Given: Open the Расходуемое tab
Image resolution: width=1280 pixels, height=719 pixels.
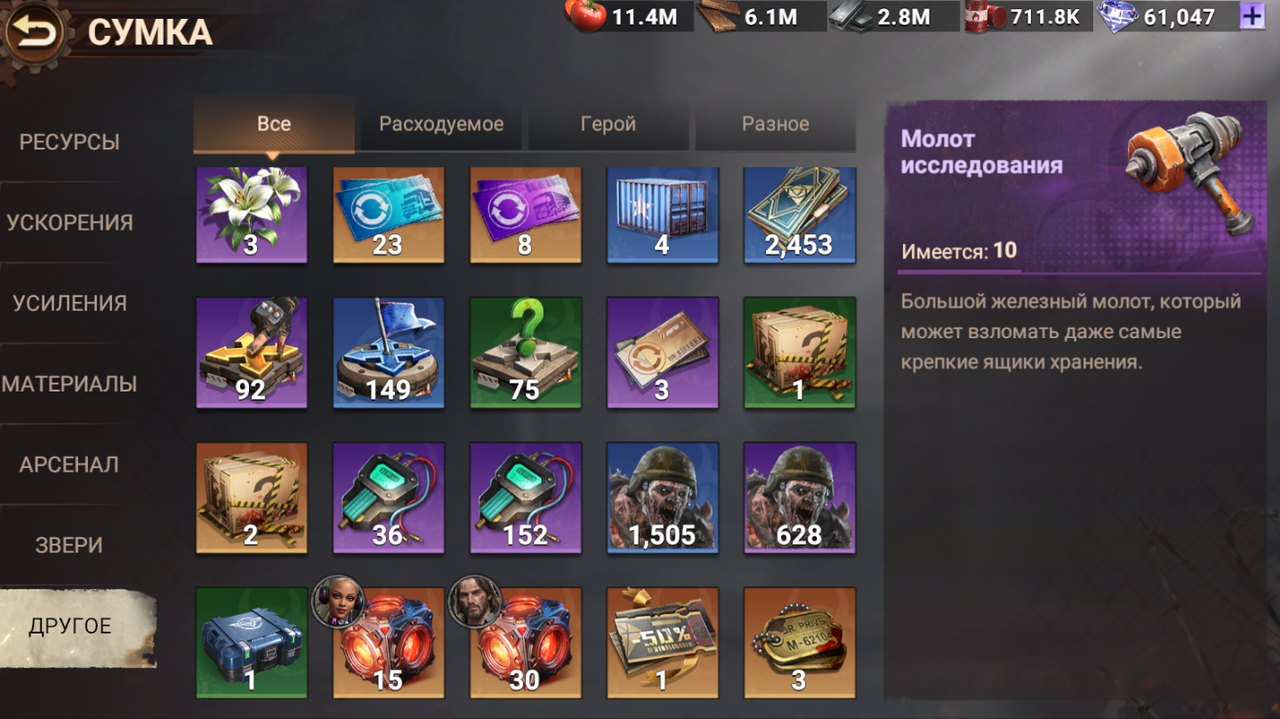Looking at the screenshot, I should point(441,125).
